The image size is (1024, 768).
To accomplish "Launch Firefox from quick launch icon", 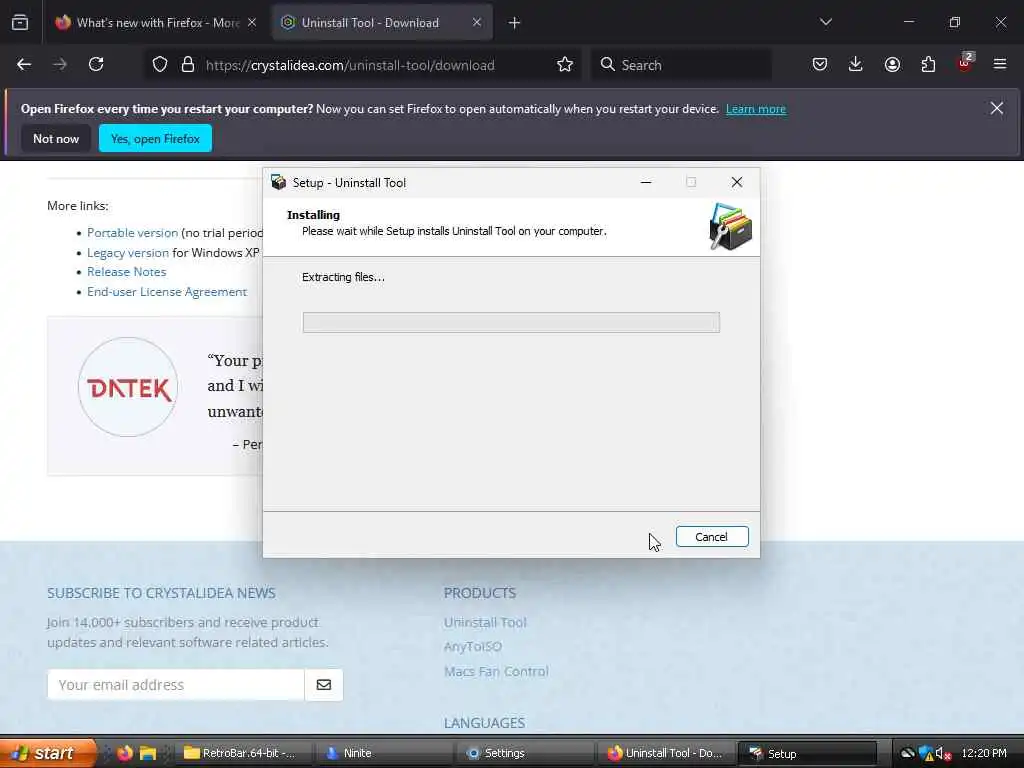I will [x=125, y=753].
